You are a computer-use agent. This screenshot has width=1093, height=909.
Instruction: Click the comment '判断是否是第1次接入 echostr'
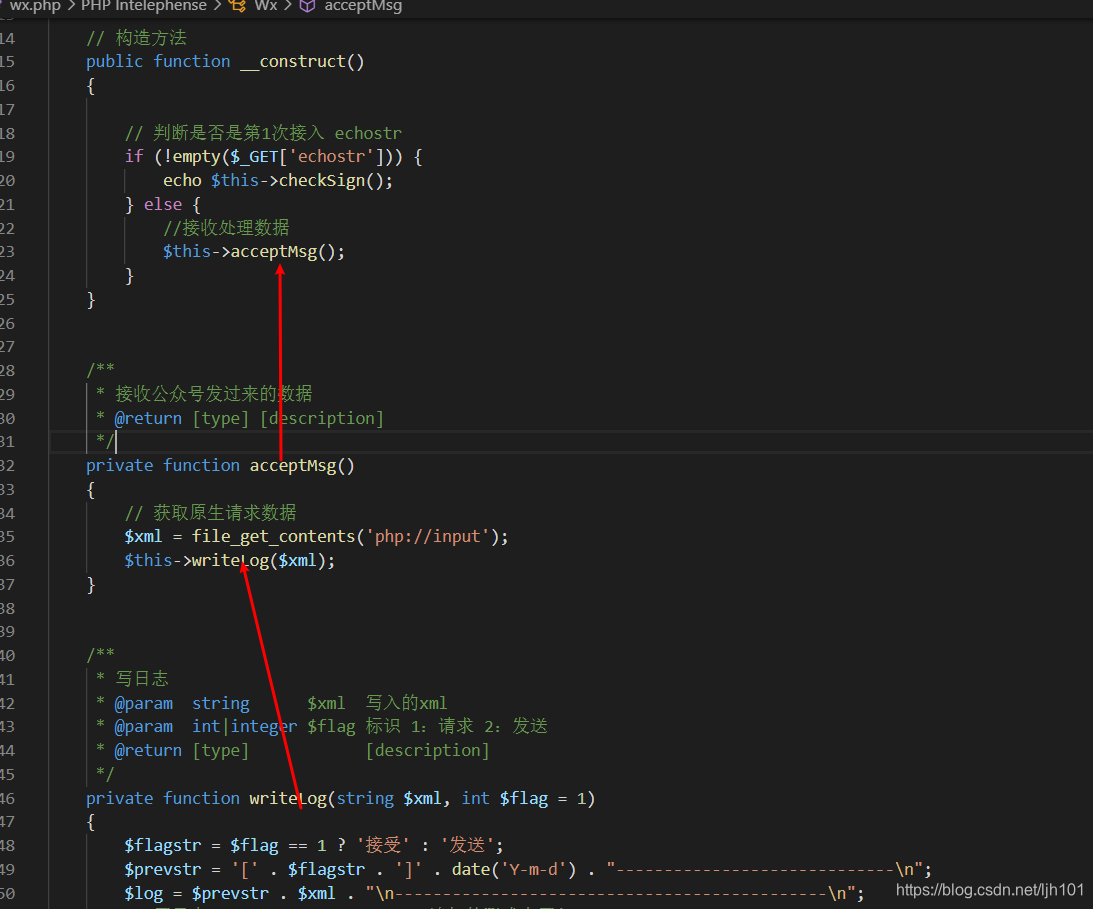pyautogui.click(x=263, y=133)
